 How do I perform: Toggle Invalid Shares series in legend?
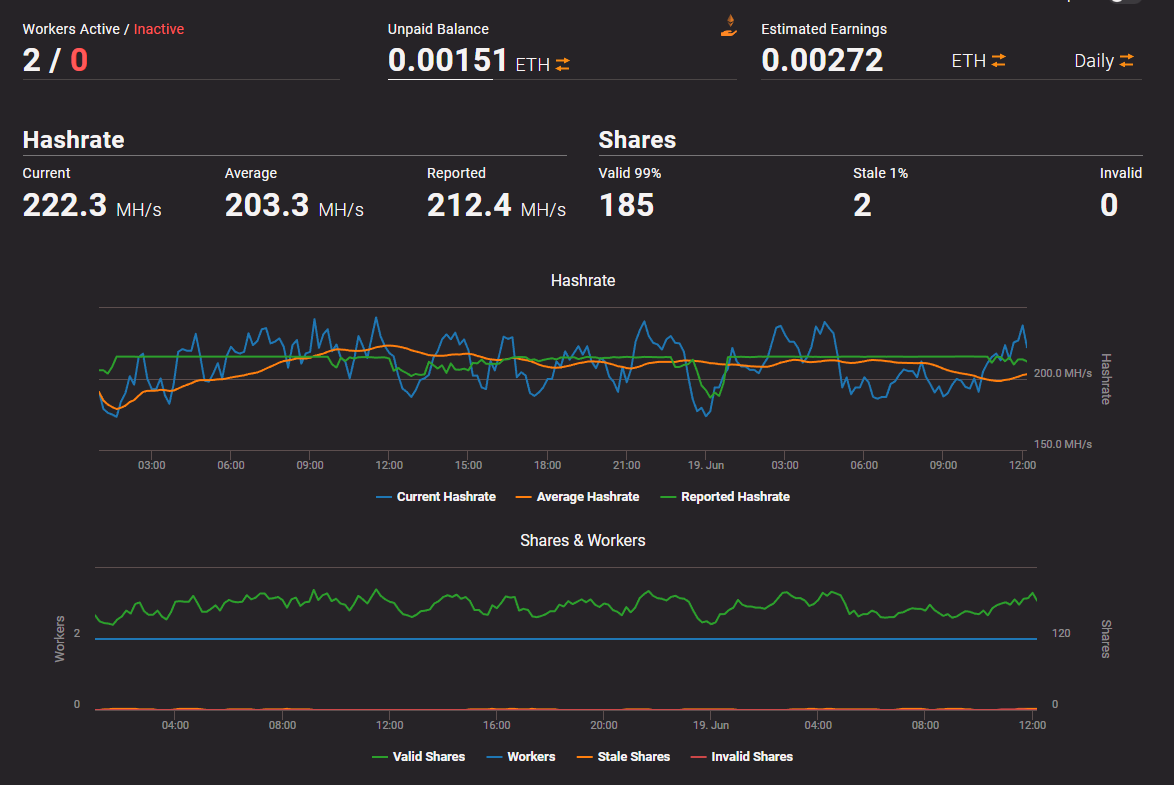point(741,757)
